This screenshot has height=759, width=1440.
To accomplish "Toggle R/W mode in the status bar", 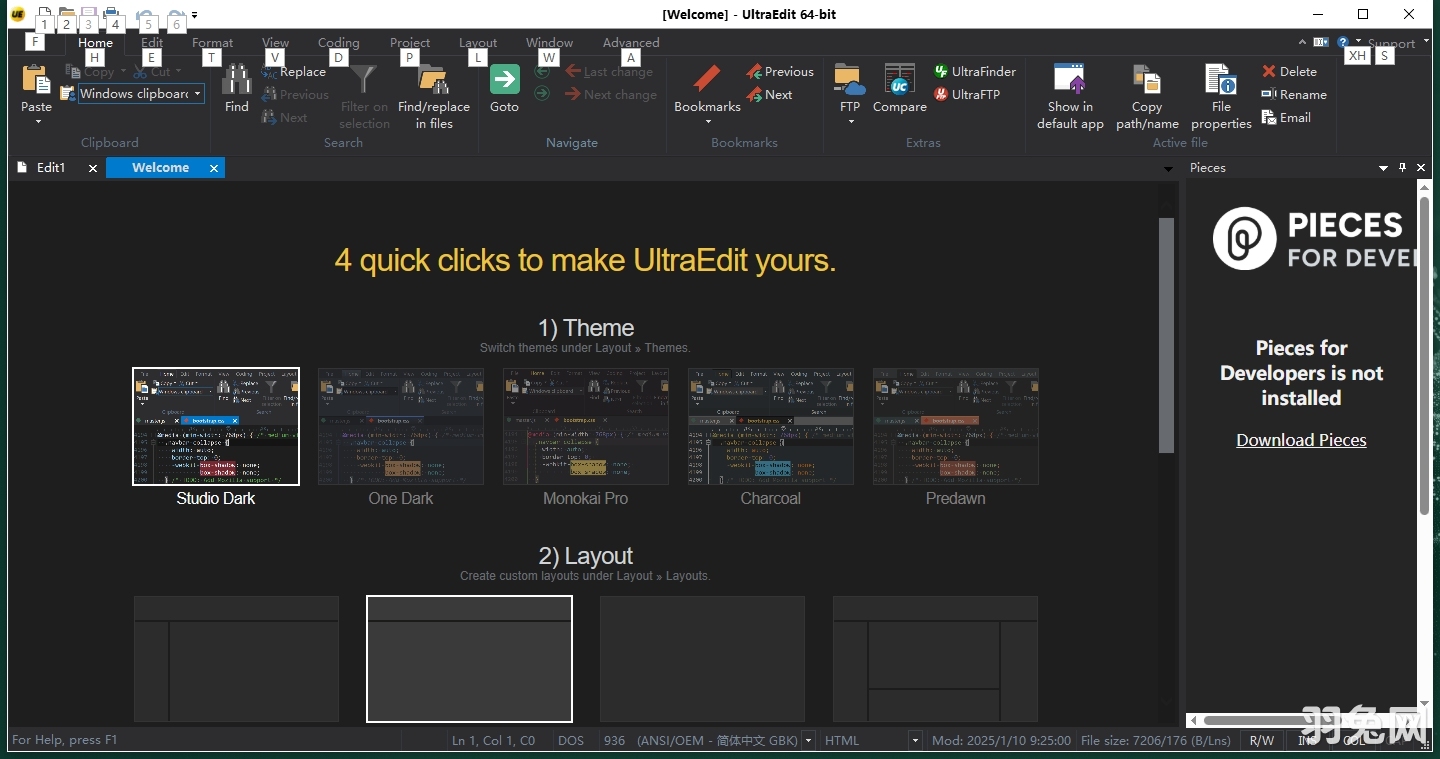I will (1262, 740).
